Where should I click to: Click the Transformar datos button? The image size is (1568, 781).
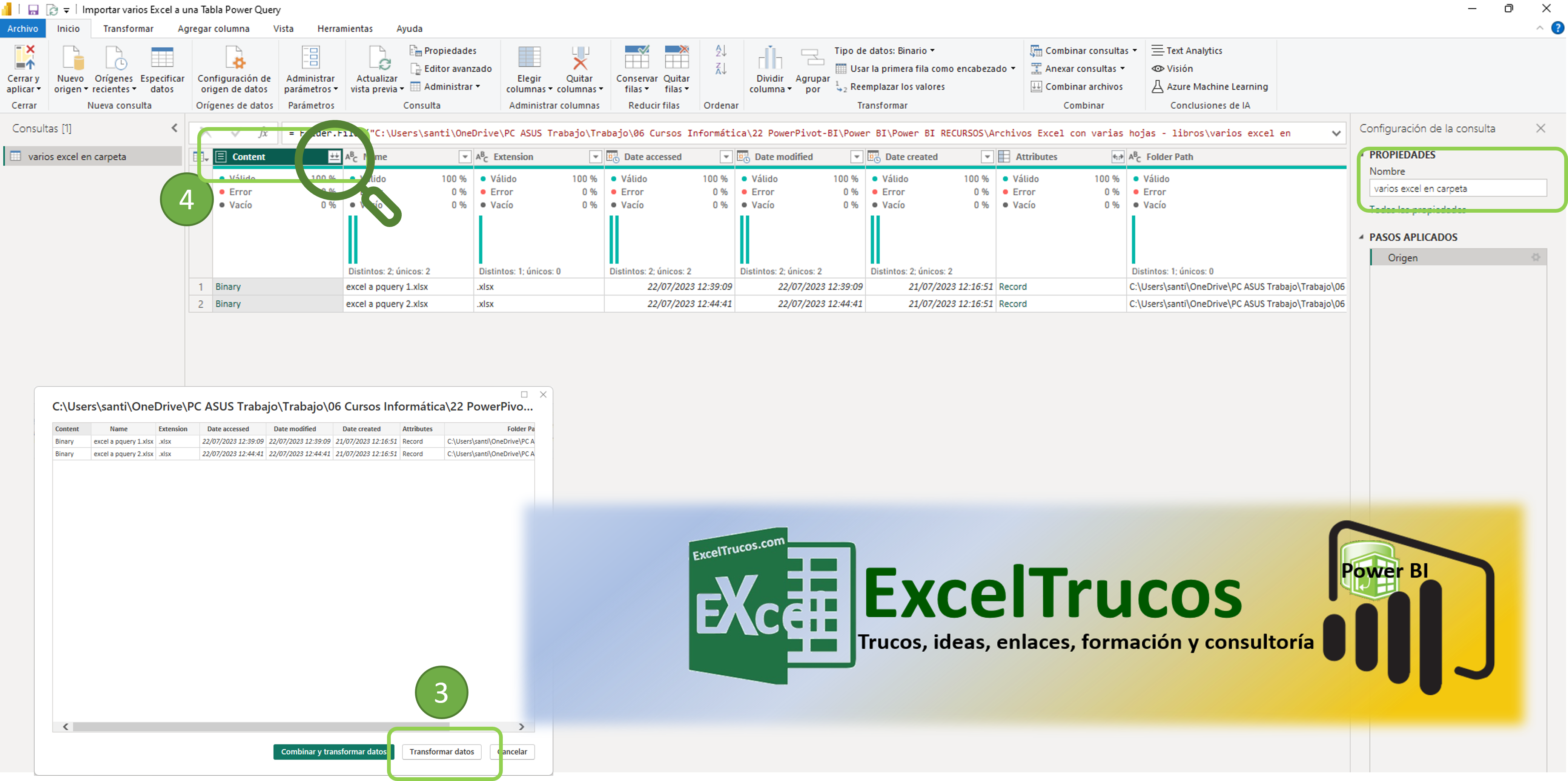point(441,752)
